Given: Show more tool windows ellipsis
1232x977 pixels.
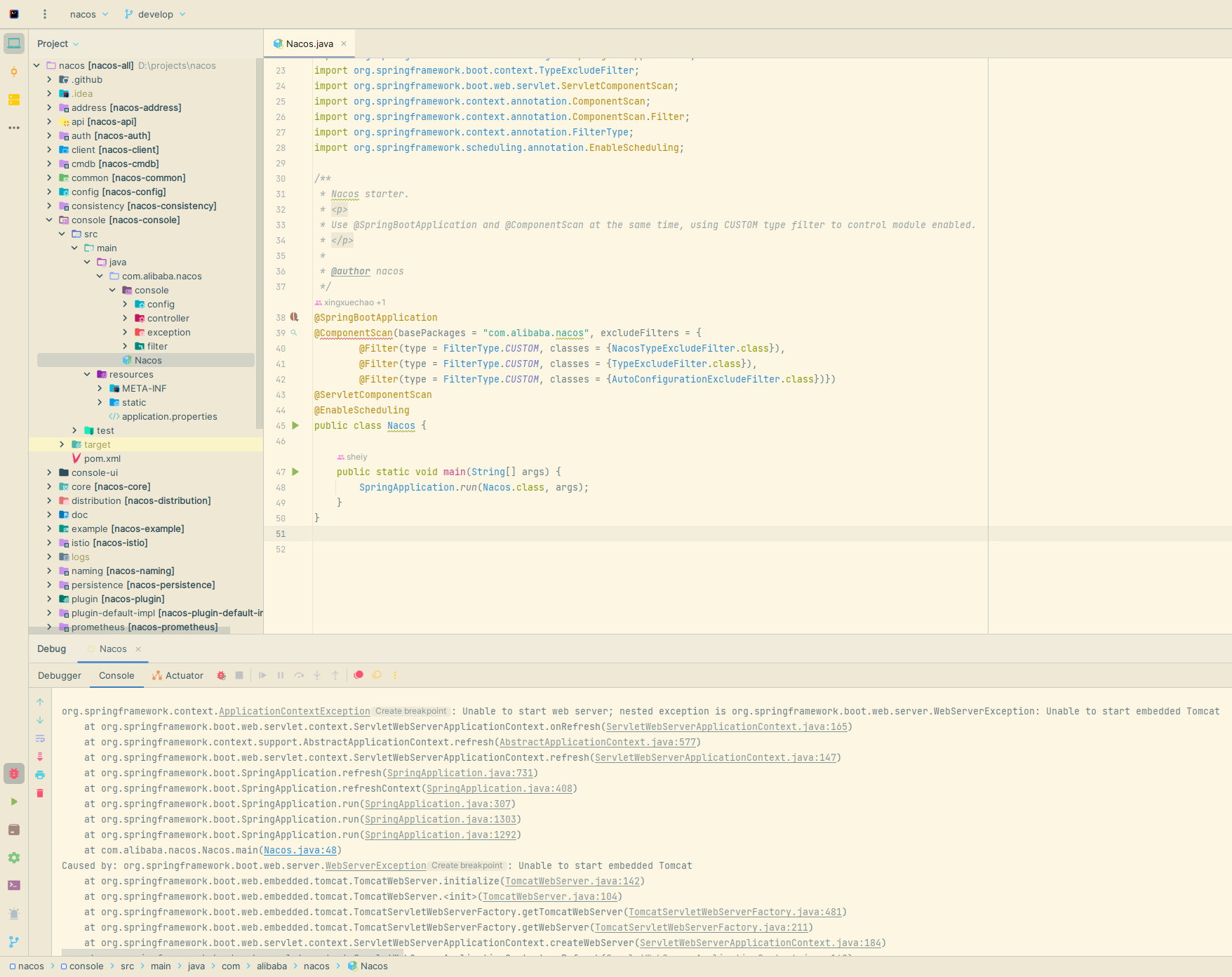Looking at the screenshot, I should click(x=14, y=128).
